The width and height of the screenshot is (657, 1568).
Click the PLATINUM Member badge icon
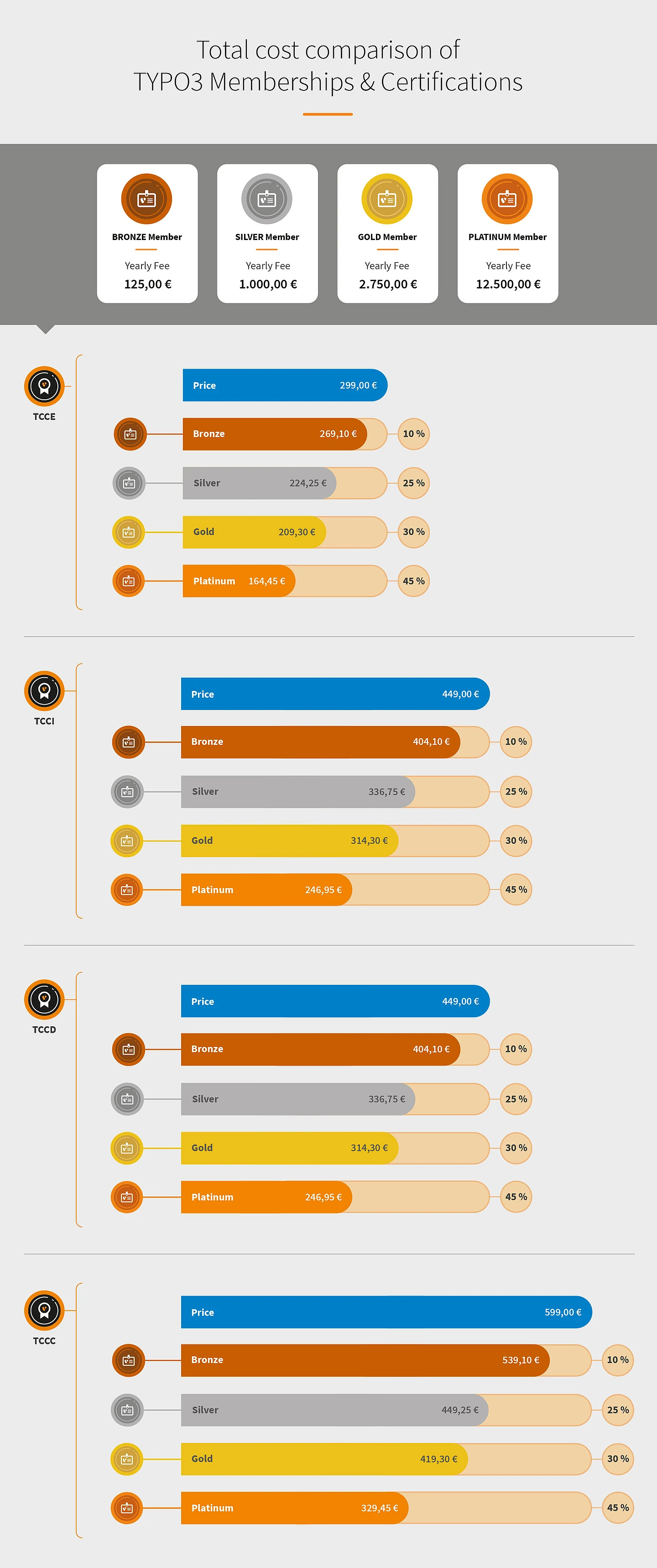pos(507,199)
